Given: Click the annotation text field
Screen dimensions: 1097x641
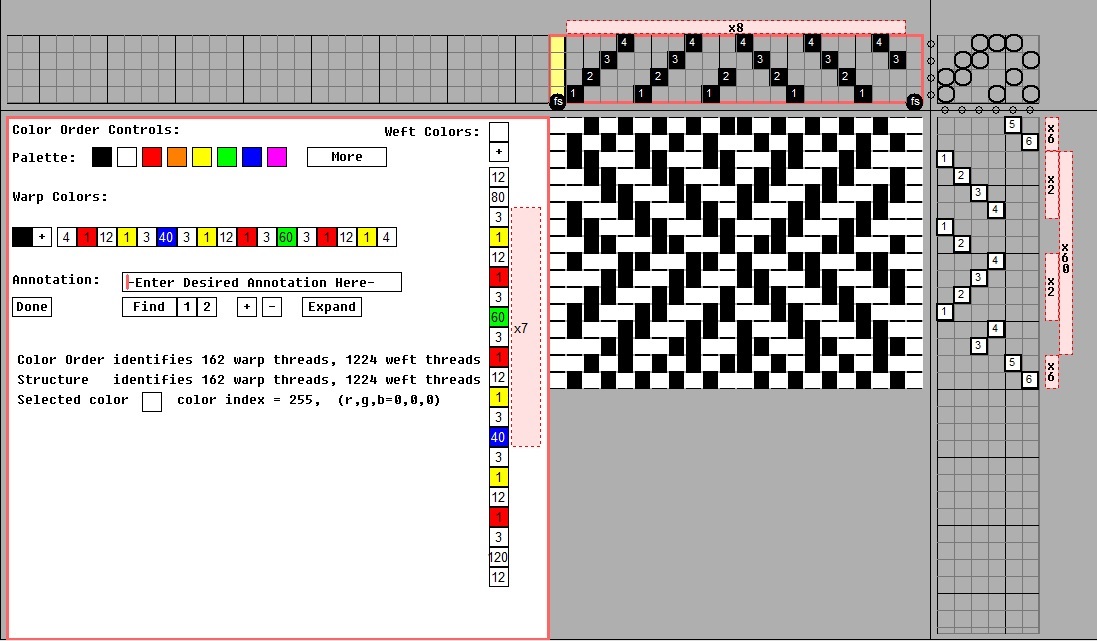Looking at the screenshot, I should tap(262, 282).
